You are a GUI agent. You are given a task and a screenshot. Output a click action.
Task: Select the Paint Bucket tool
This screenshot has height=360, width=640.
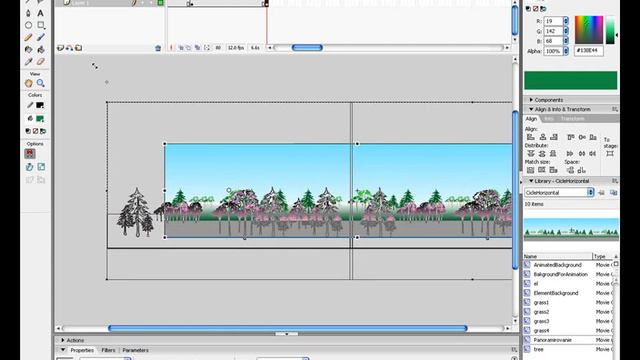point(40,49)
